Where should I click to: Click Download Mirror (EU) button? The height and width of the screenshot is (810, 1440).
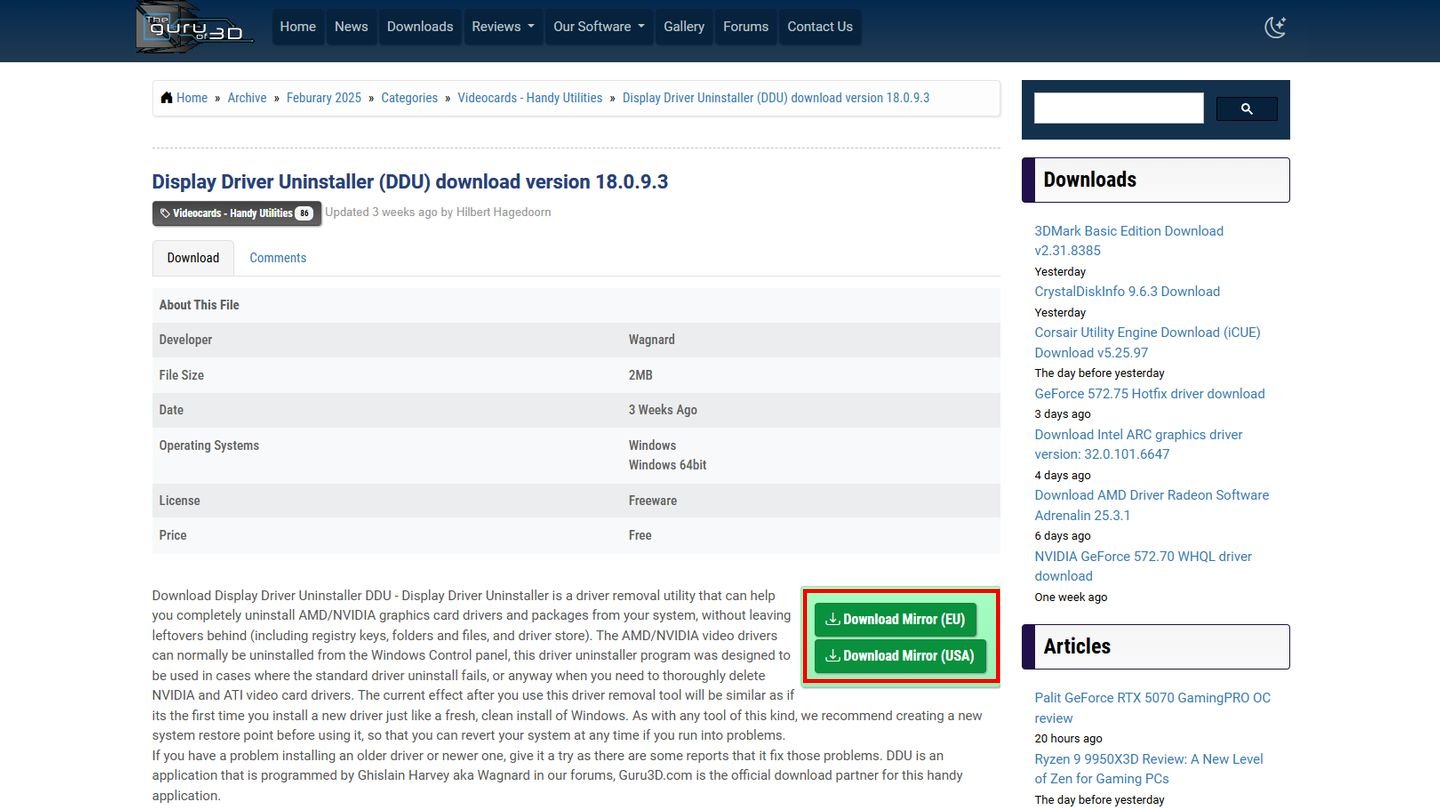(895, 619)
